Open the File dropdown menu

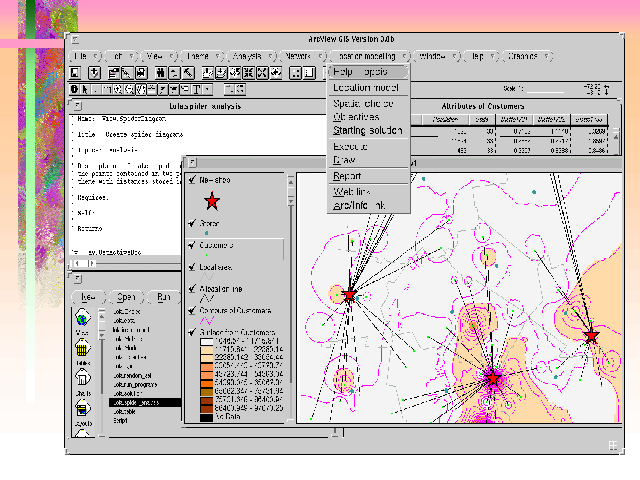(x=85, y=56)
